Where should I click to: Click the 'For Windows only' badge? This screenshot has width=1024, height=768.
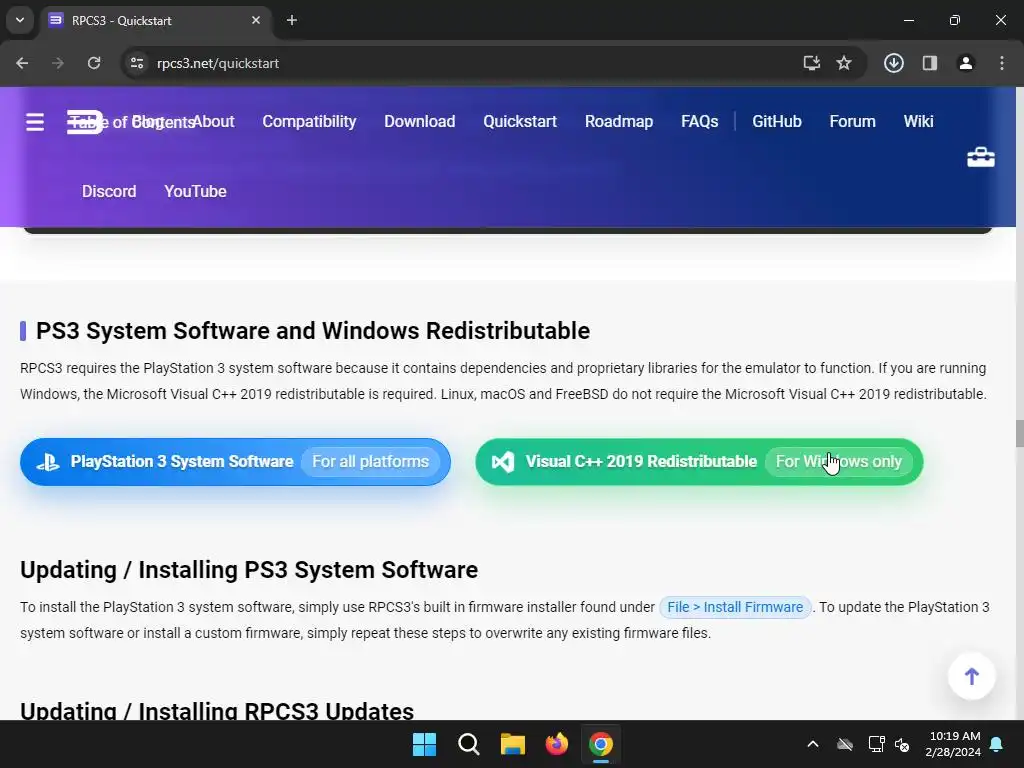click(x=839, y=462)
